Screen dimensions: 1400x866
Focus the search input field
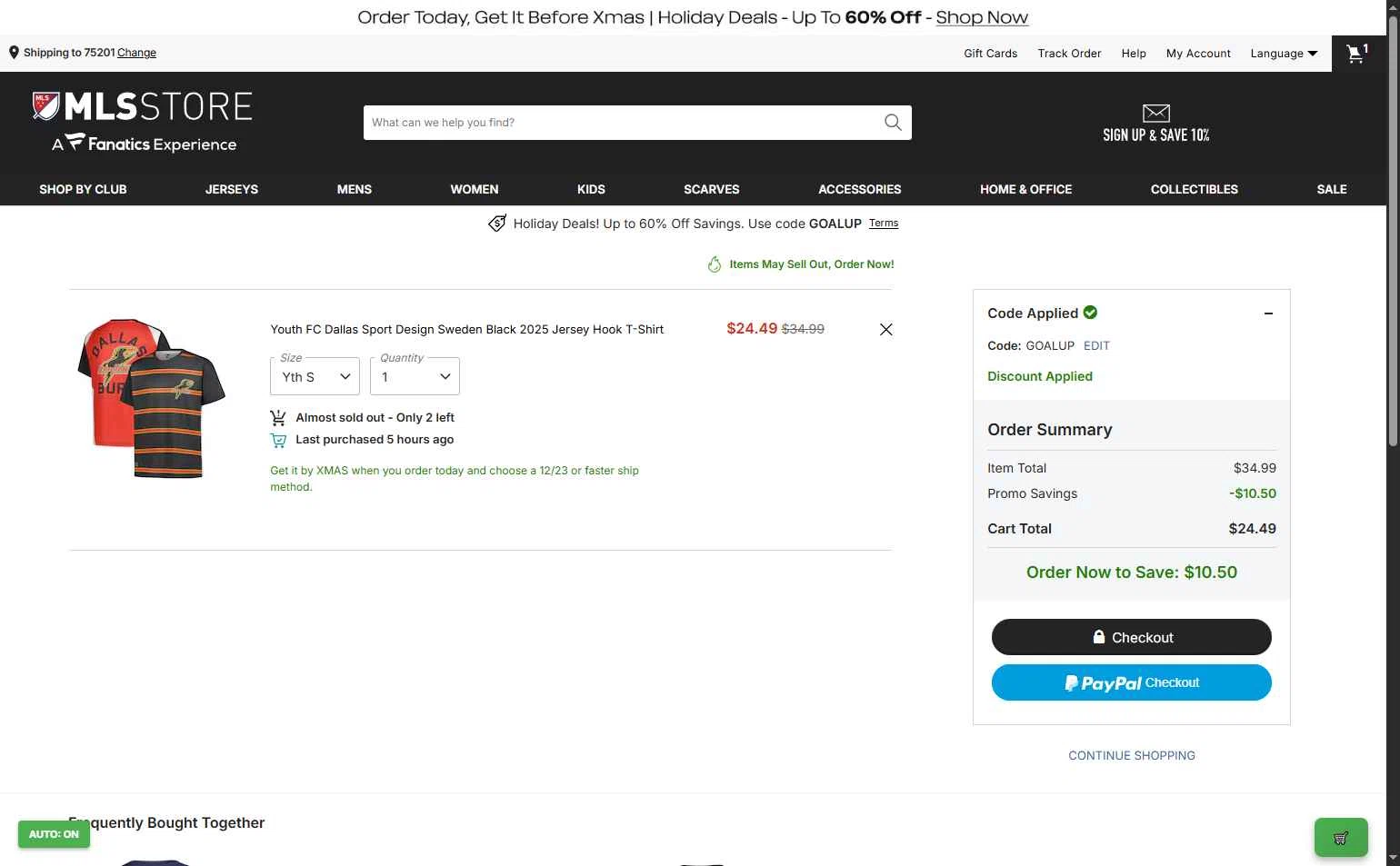coord(623,123)
